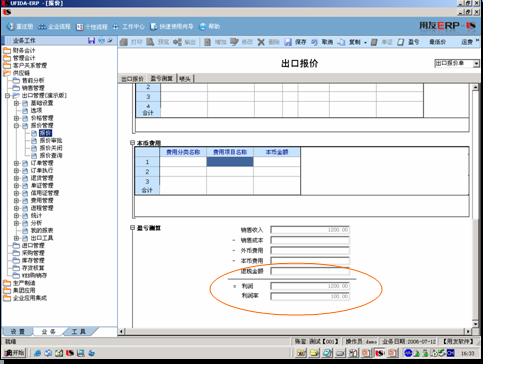Select 报价审批 in the tree

(51, 141)
